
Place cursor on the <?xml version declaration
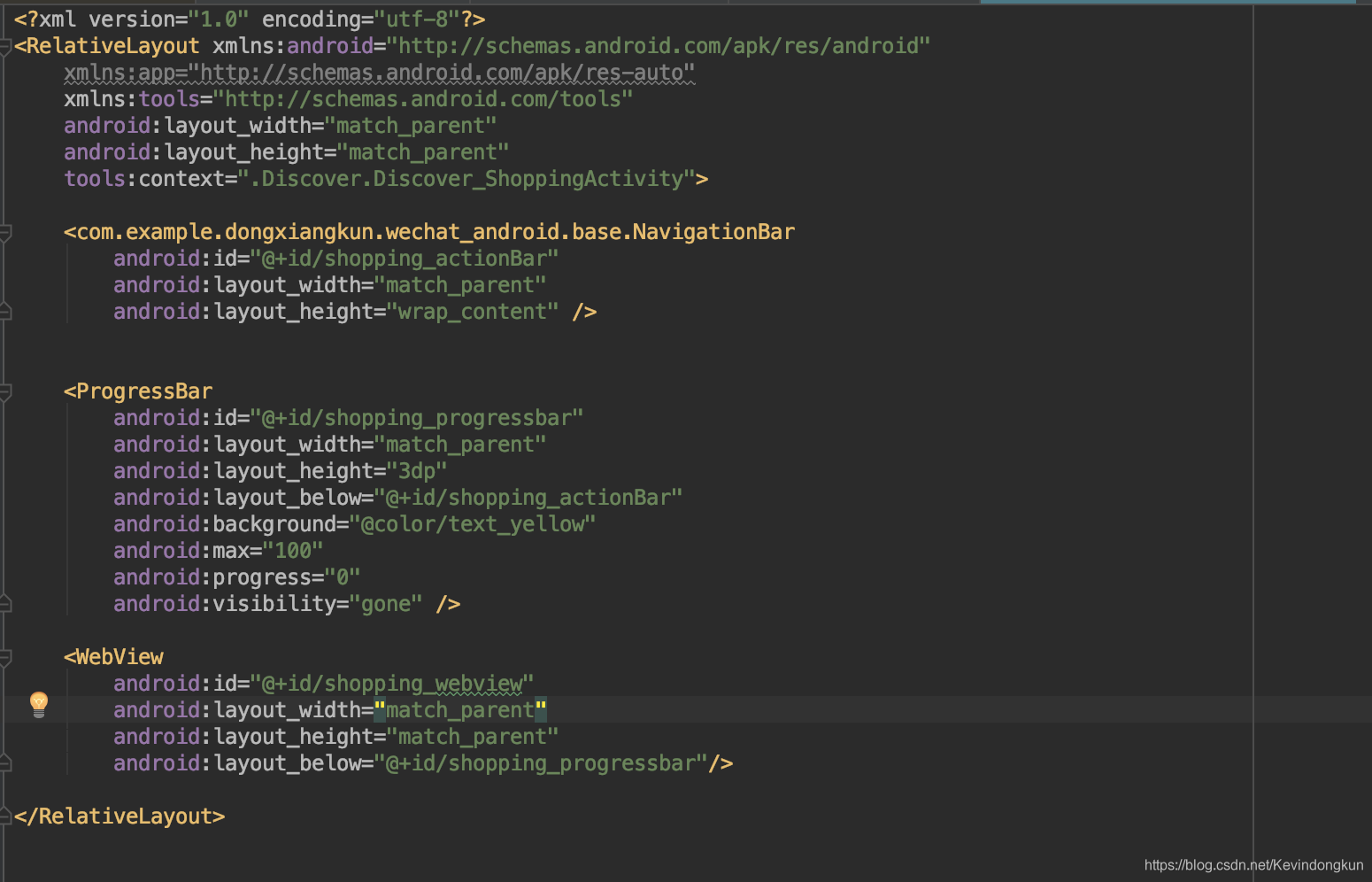(250, 19)
